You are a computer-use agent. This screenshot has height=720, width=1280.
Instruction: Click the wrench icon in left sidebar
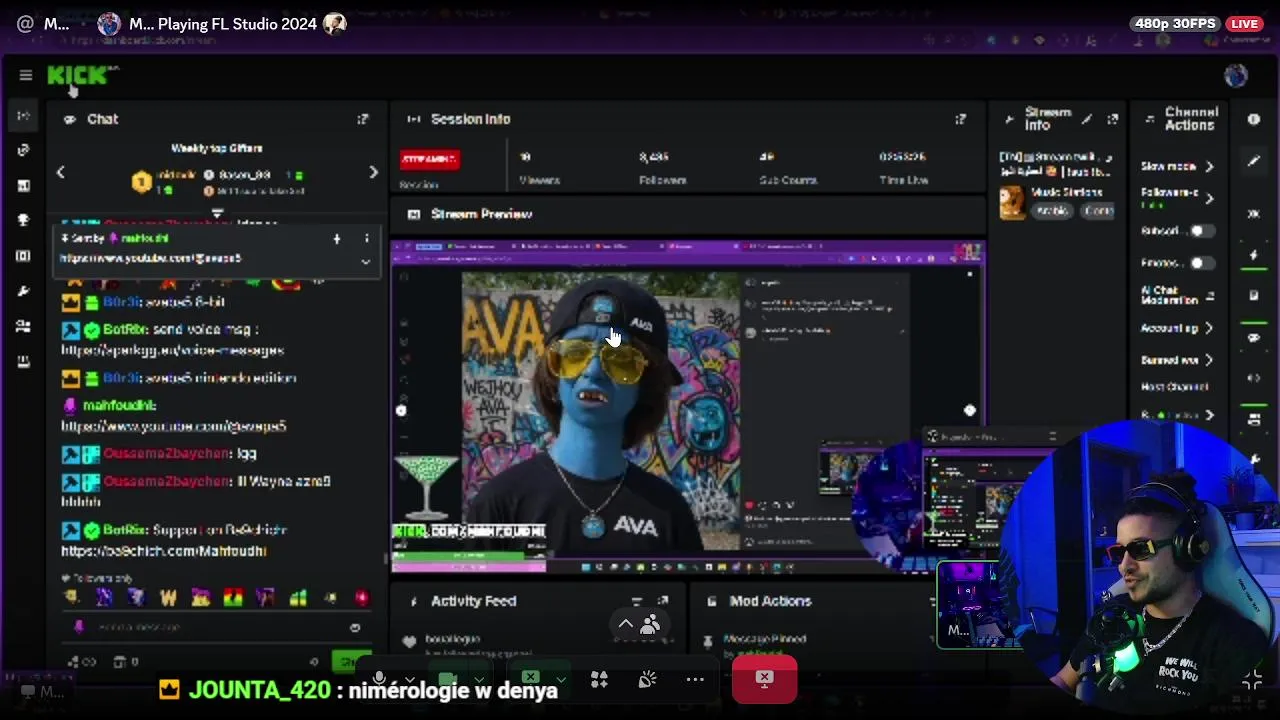[24, 291]
